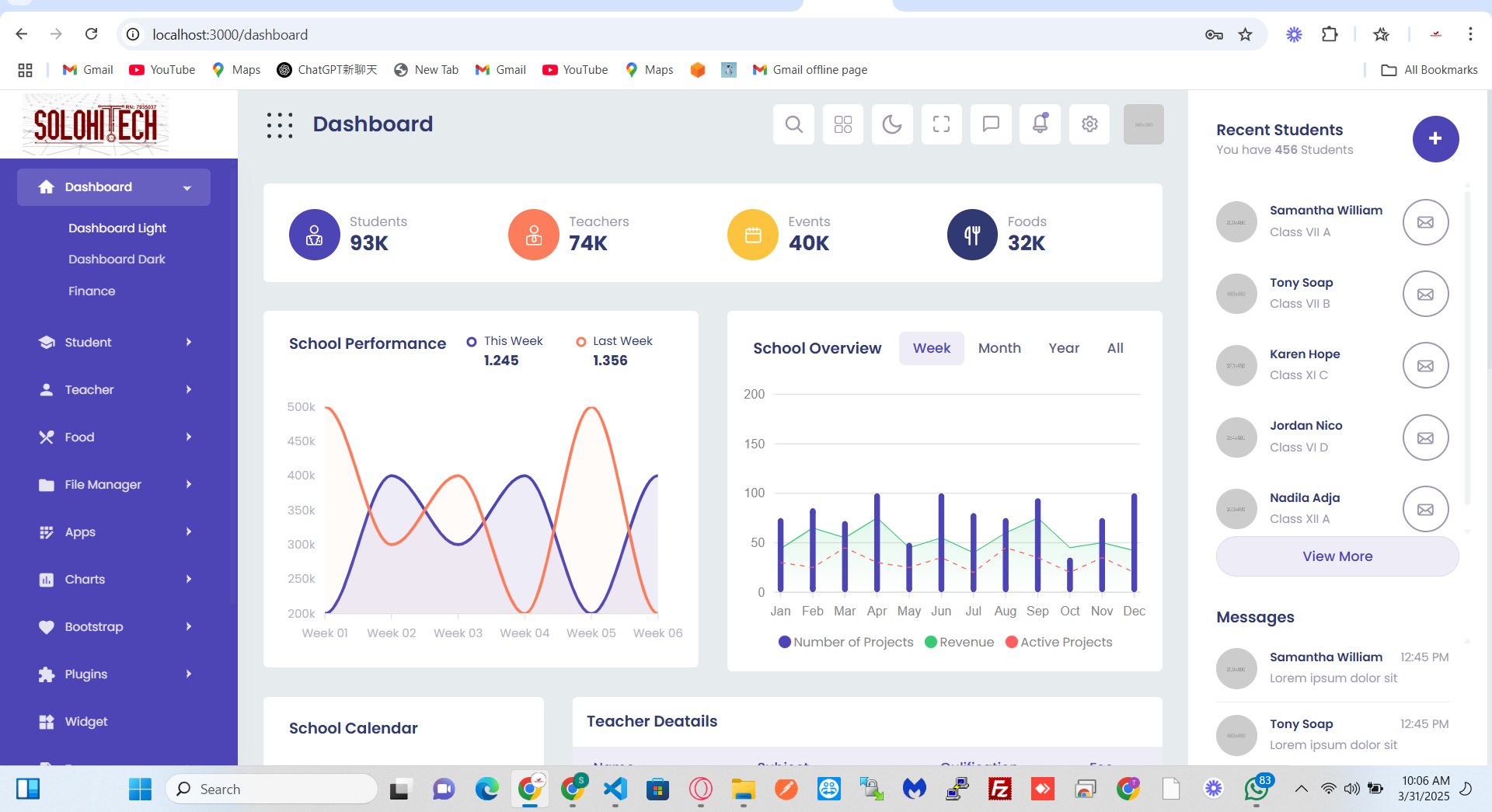The height and width of the screenshot is (812, 1492).
Task: Click the View More button
Action: point(1337,556)
